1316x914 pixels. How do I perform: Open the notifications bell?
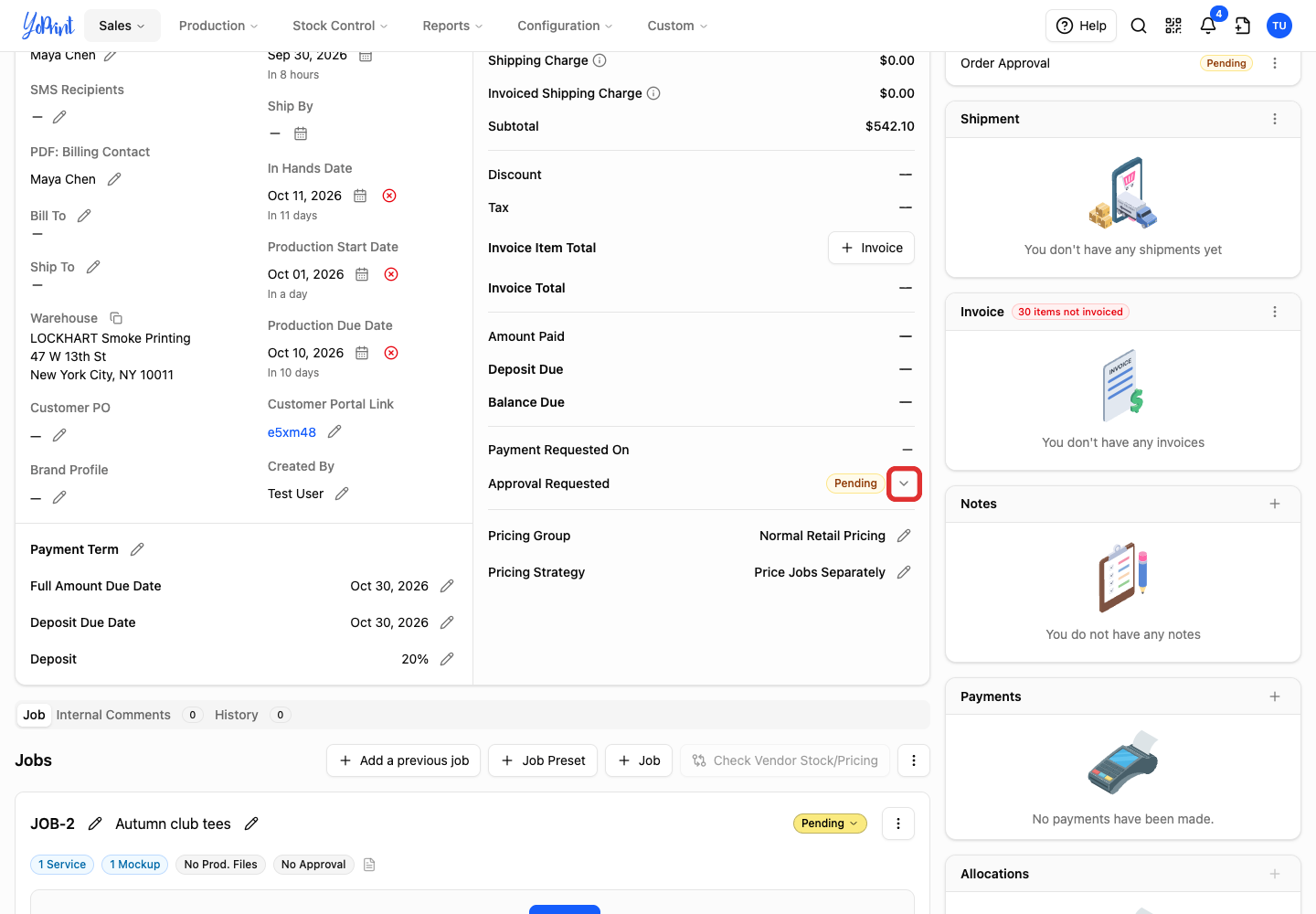point(1208,26)
